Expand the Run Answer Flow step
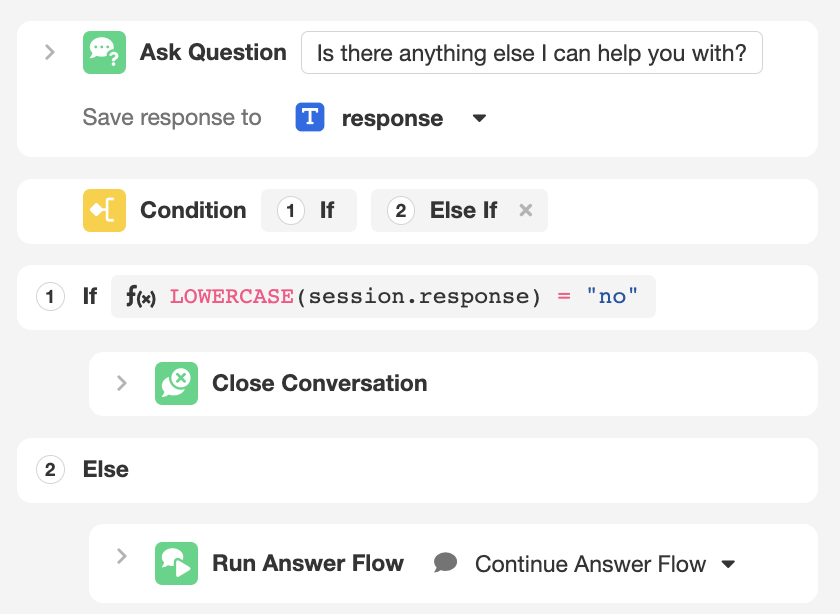 tap(122, 556)
